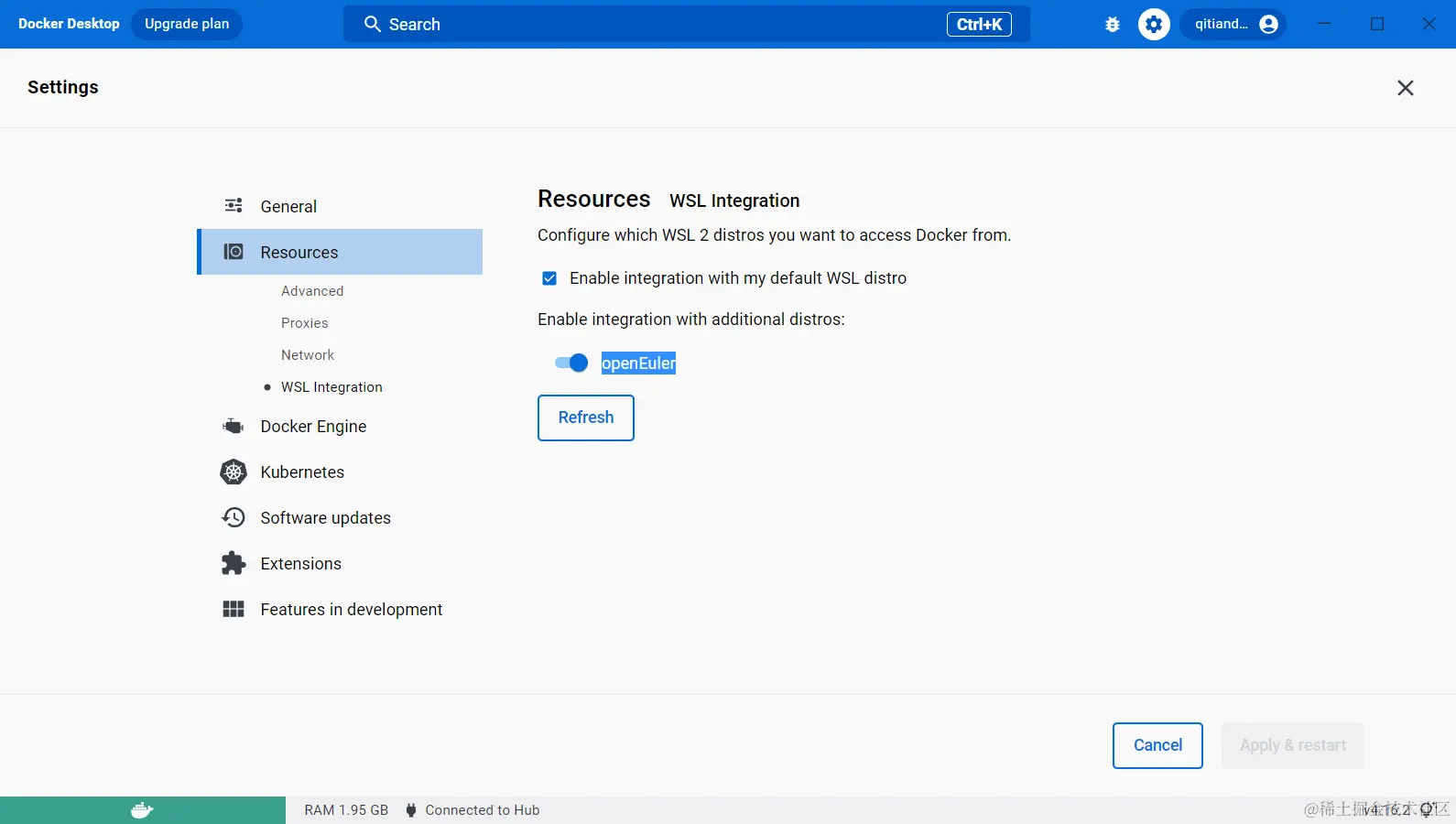Open the General settings section
Image resolution: width=1456 pixels, height=824 pixels.
(x=340, y=206)
